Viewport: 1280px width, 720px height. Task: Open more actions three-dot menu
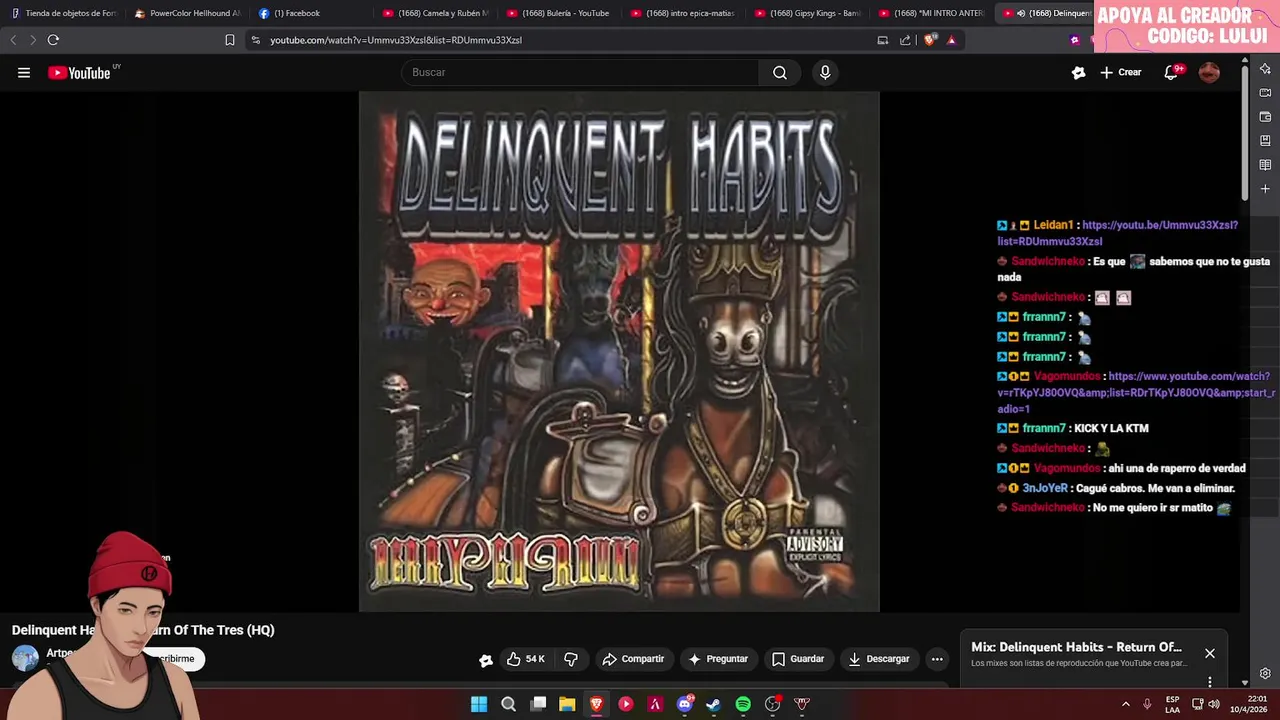pos(937,659)
